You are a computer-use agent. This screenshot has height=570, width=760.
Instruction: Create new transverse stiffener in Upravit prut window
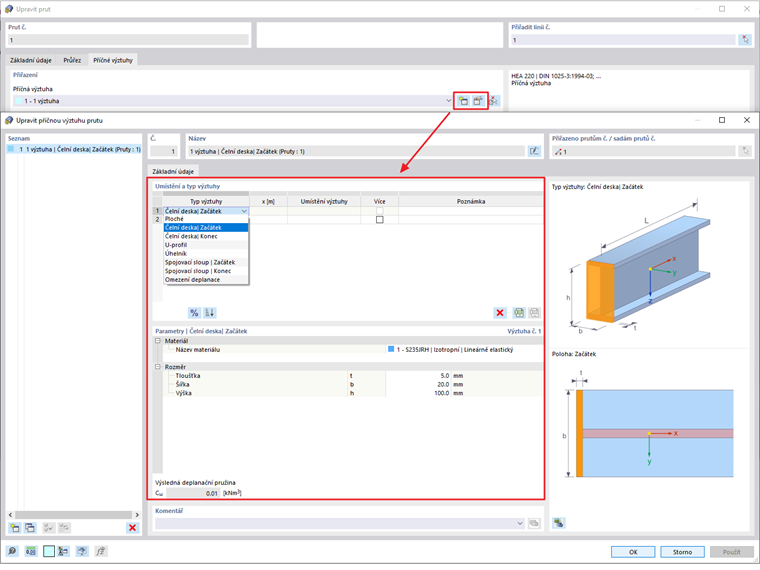[463, 101]
